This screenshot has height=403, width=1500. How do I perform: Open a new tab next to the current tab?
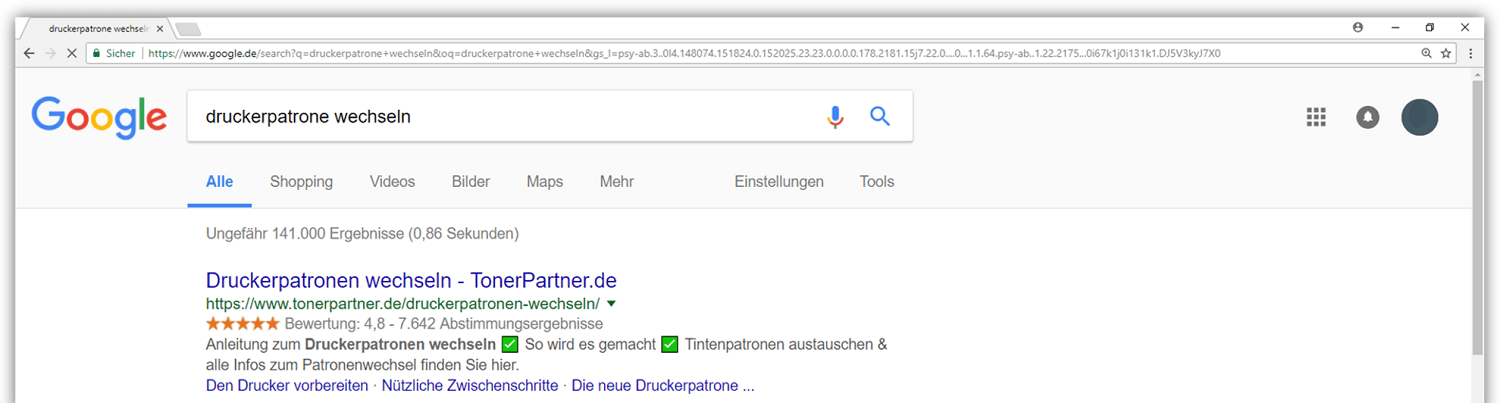click(188, 29)
